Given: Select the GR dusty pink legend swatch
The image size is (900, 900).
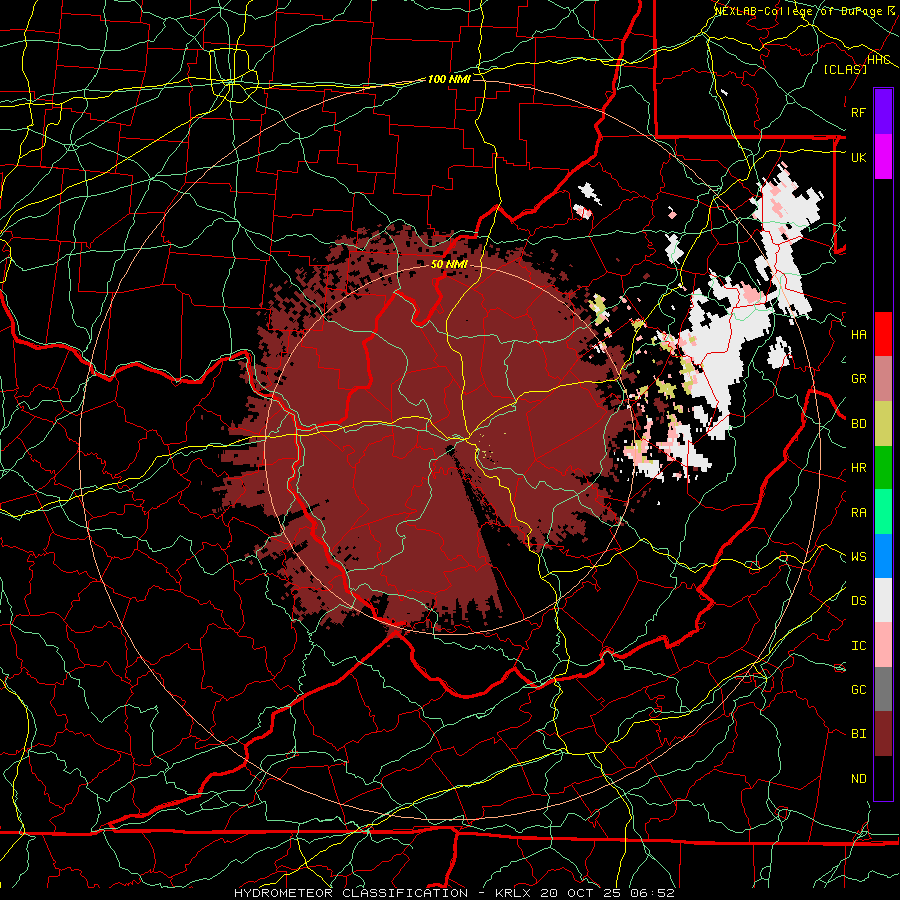Looking at the screenshot, I should click(883, 379).
